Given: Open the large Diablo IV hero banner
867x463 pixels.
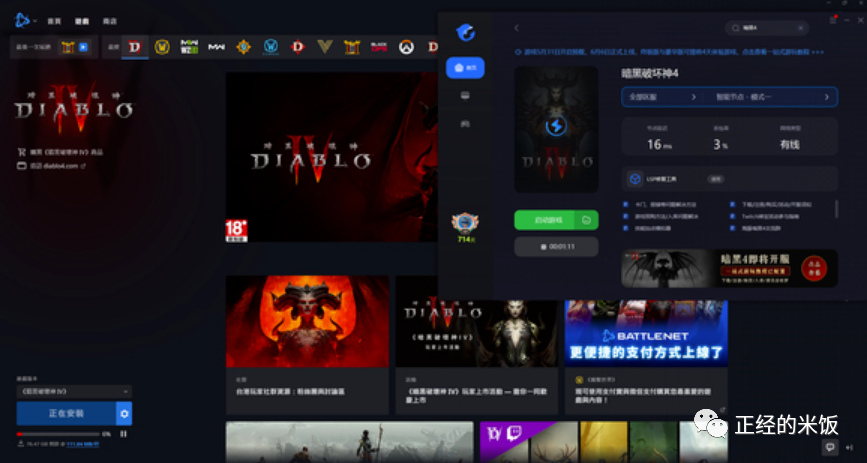Looking at the screenshot, I should coord(332,157).
